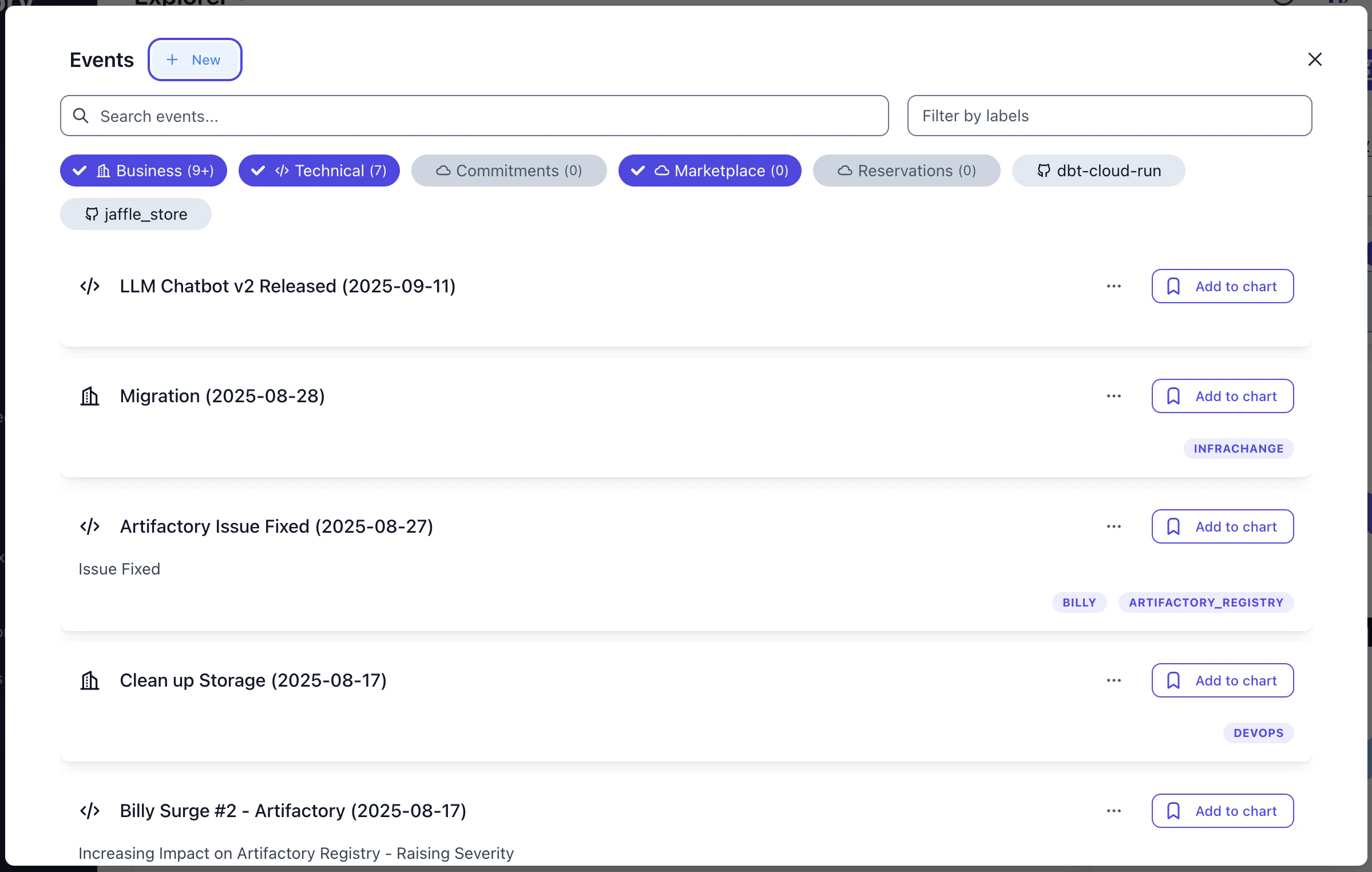Click the New event button
This screenshot has width=1372, height=872.
click(195, 59)
